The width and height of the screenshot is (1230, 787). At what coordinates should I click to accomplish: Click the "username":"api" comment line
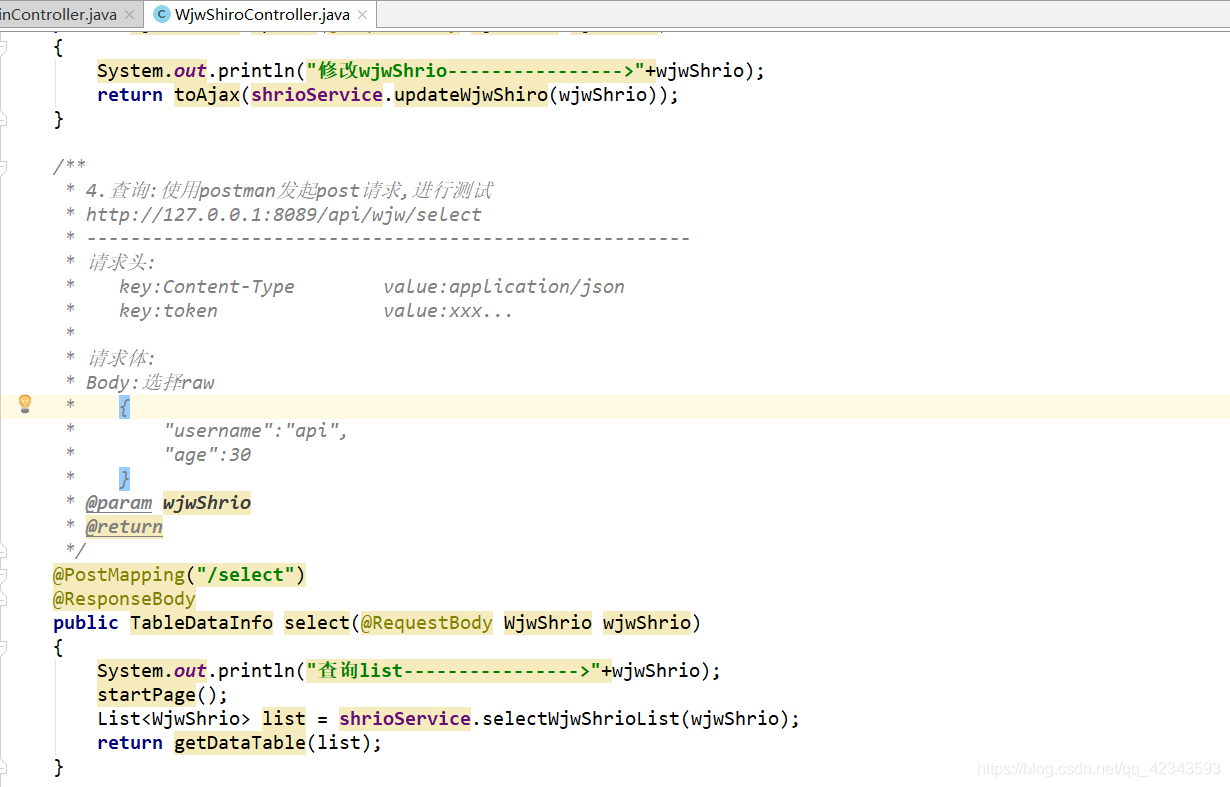256,431
